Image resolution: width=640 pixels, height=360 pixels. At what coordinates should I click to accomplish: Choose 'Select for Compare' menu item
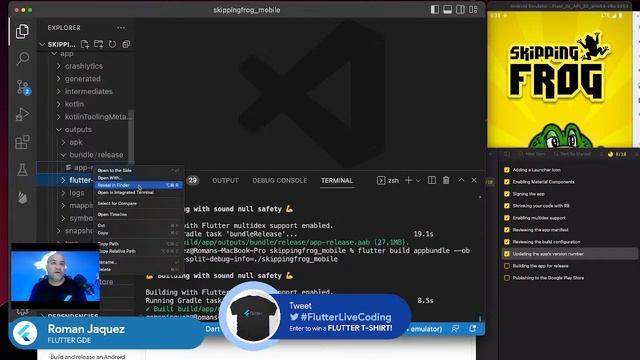tap(139, 203)
